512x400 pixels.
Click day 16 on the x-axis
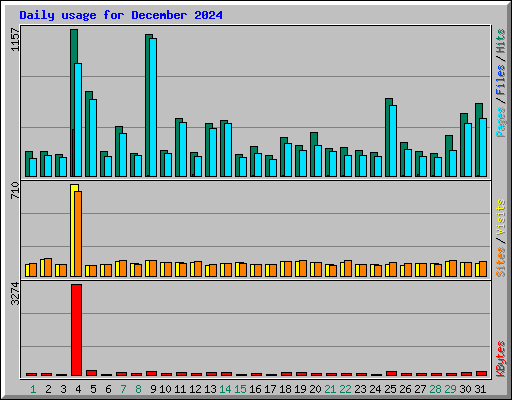pos(255,389)
